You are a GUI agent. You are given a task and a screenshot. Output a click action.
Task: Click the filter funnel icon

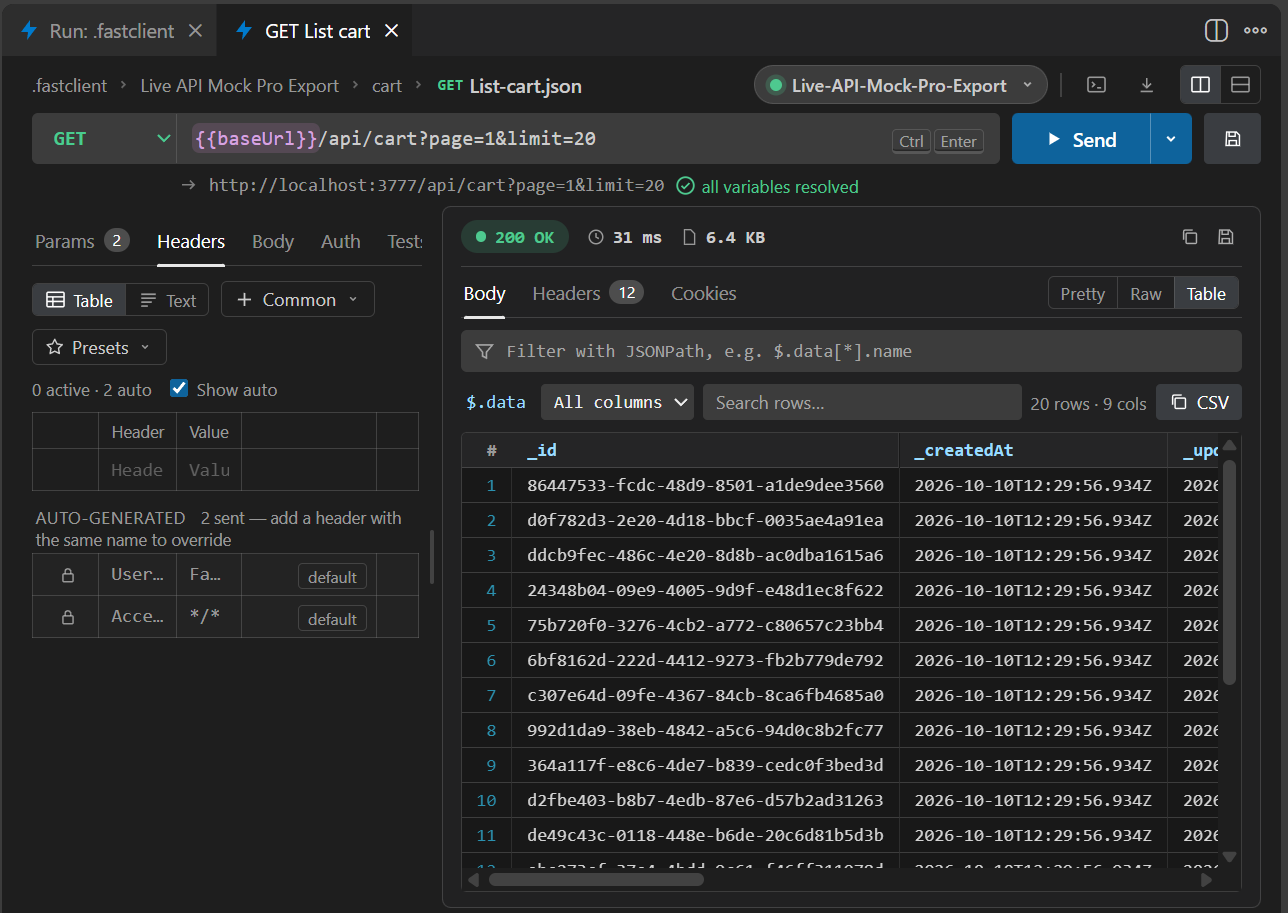pyautogui.click(x=485, y=351)
